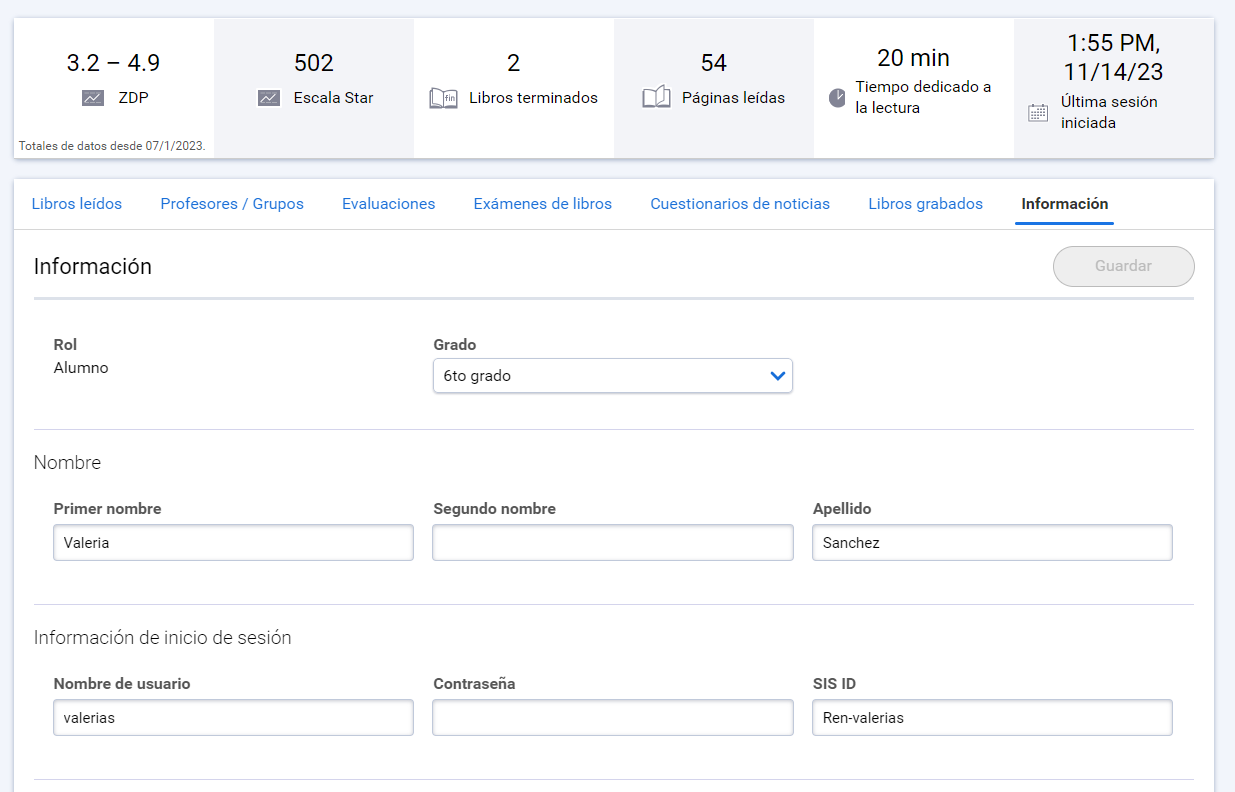Click the Nombre de usuario field

[x=233, y=718]
